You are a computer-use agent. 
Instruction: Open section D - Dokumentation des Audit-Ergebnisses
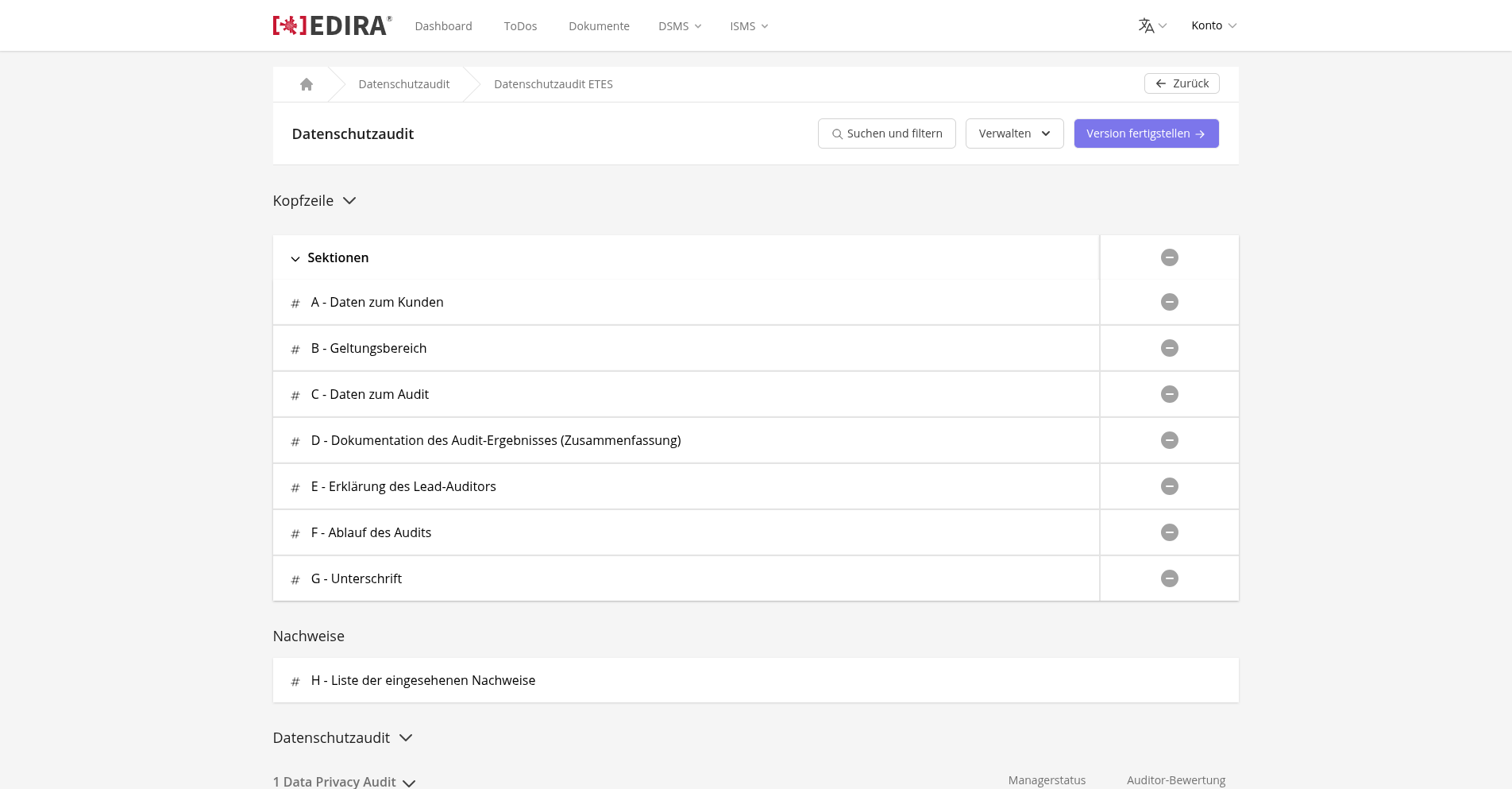point(496,440)
